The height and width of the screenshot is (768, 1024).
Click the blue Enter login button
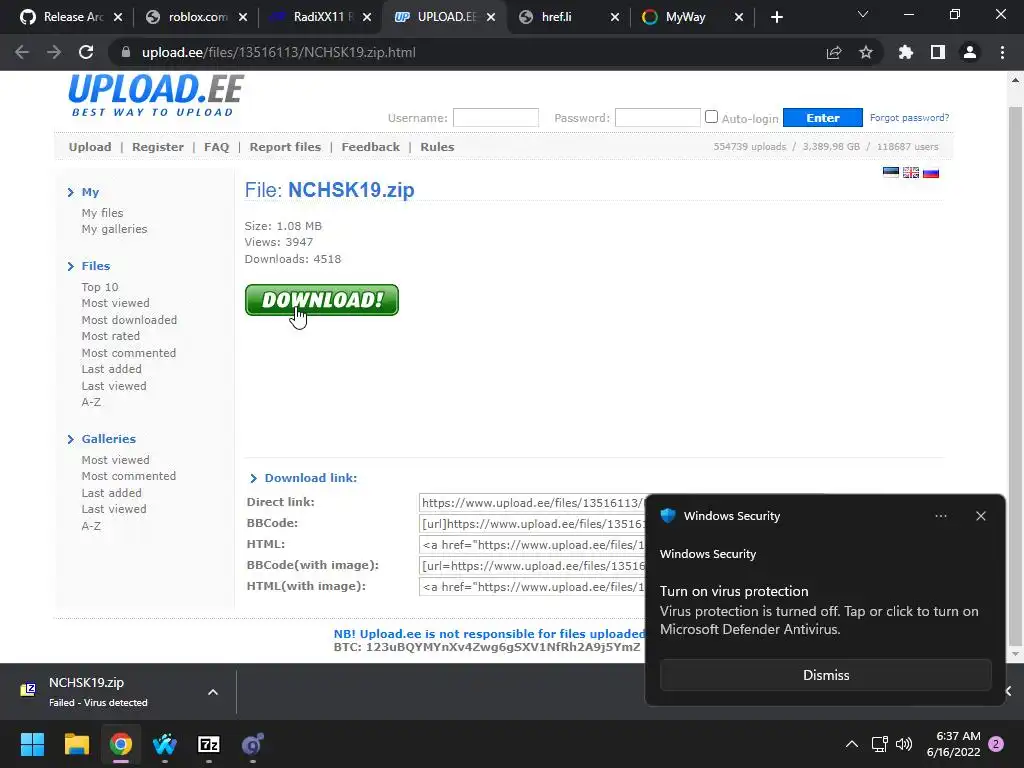822,118
